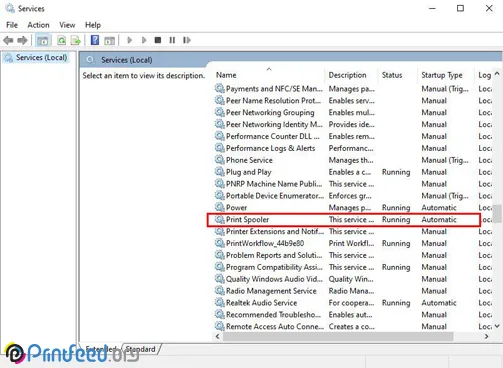
Task: Sort by the Status column header
Action: [398, 75]
